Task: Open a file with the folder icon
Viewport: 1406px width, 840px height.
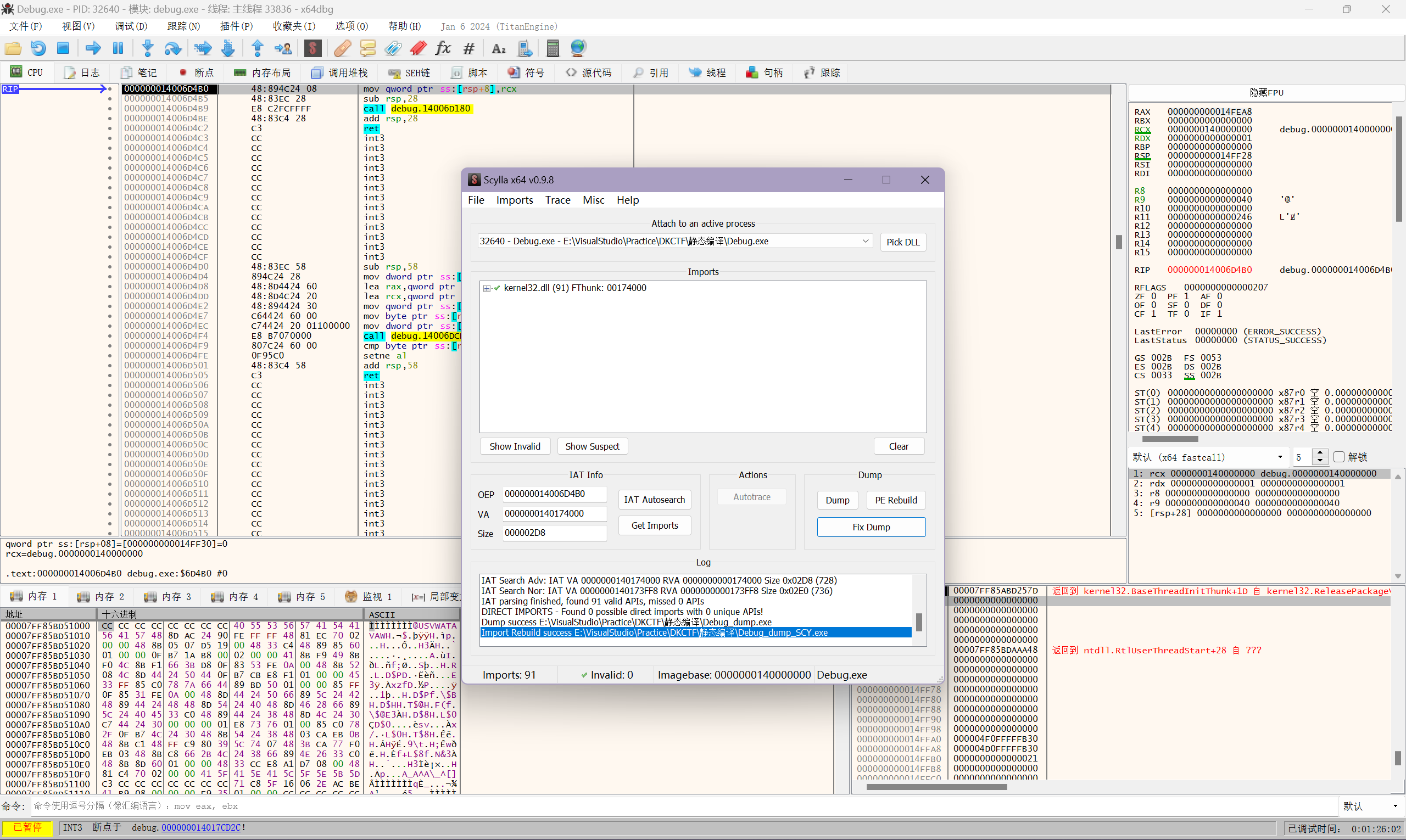Action: pos(13,48)
